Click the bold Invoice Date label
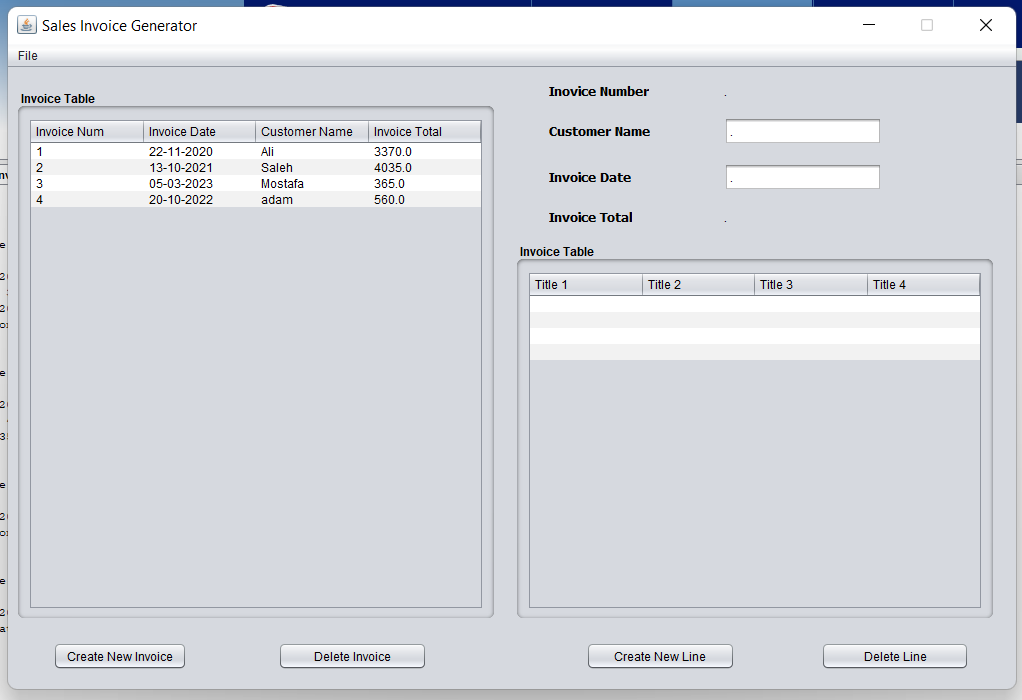Viewport: 1022px width, 700px height. (x=590, y=177)
